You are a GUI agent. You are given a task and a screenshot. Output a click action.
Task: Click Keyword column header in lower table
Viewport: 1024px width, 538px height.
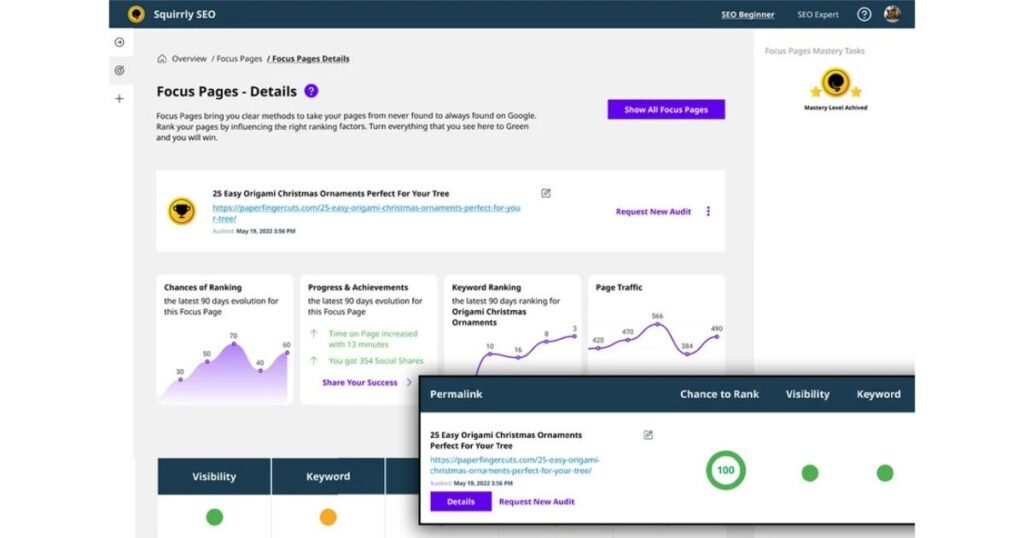pyautogui.click(x=328, y=477)
